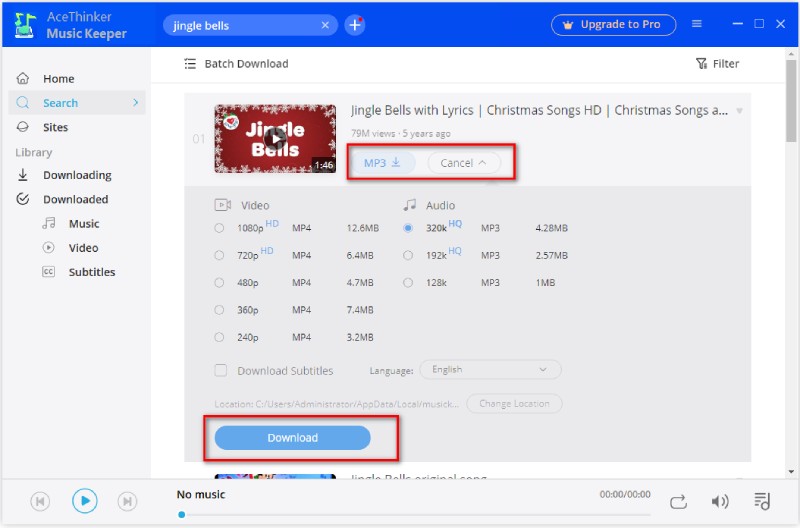Click the Batch Download list icon
Image resolution: width=800 pixels, height=528 pixels.
coord(190,64)
